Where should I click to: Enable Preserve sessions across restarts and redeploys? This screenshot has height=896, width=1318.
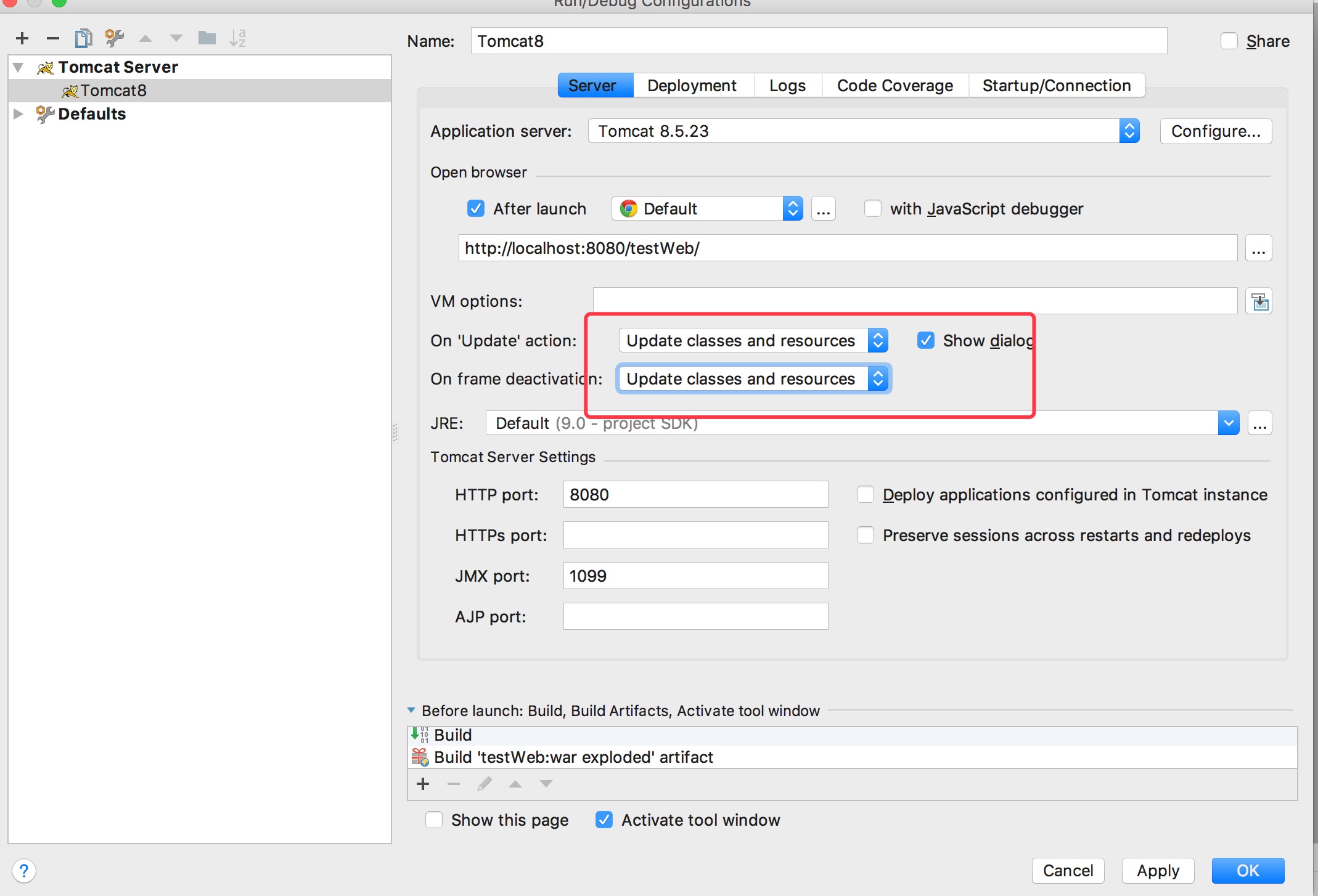click(x=865, y=536)
